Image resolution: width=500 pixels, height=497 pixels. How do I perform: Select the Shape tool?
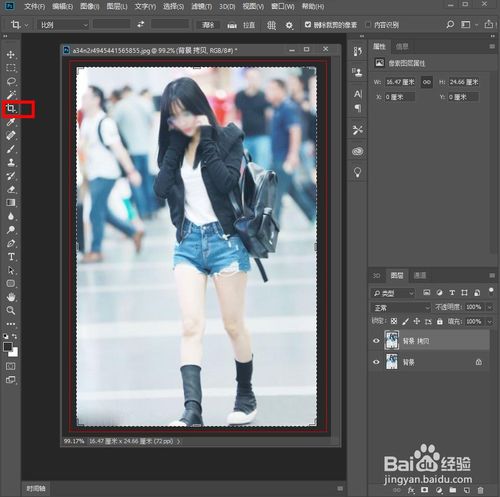click(x=11, y=284)
